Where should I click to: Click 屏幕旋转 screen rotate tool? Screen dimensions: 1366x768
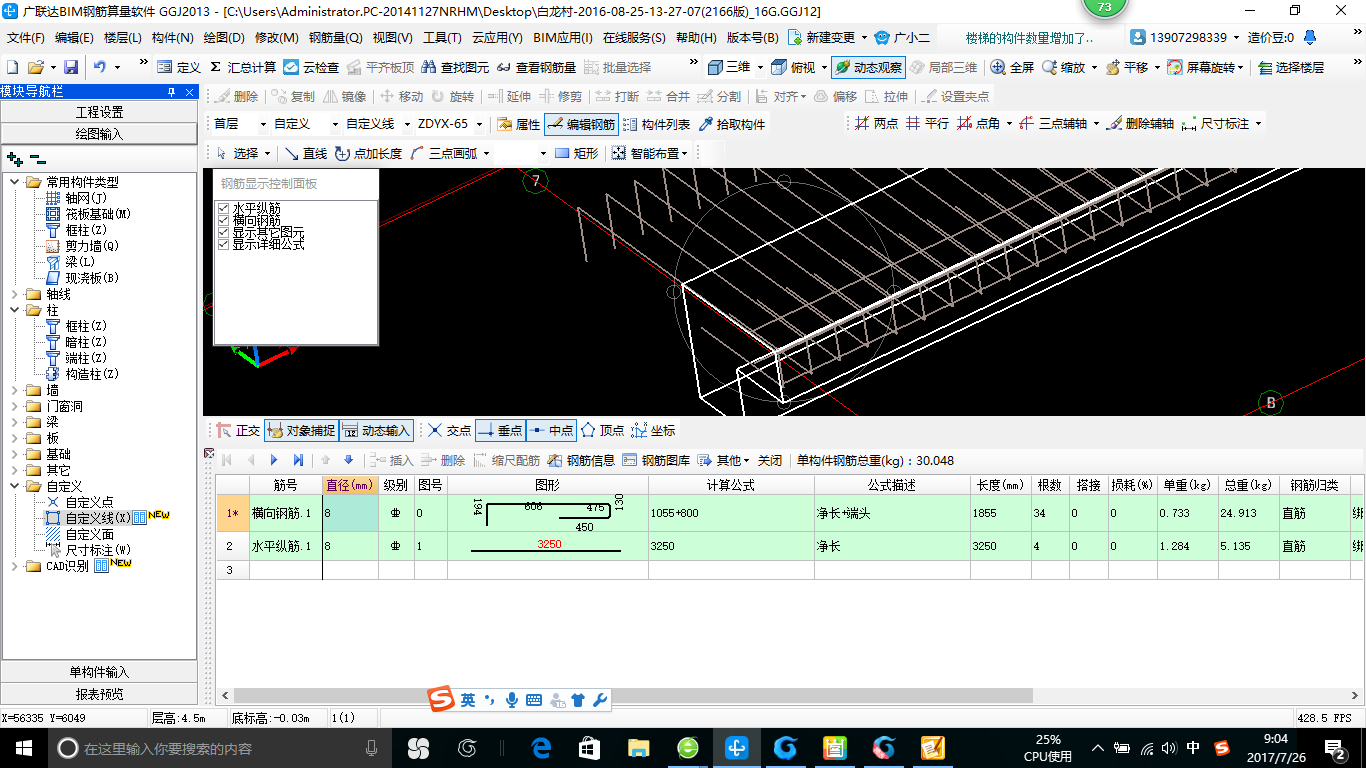point(1205,67)
